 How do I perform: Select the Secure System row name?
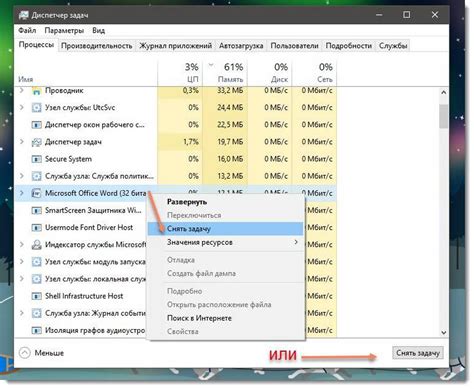[x=68, y=159]
